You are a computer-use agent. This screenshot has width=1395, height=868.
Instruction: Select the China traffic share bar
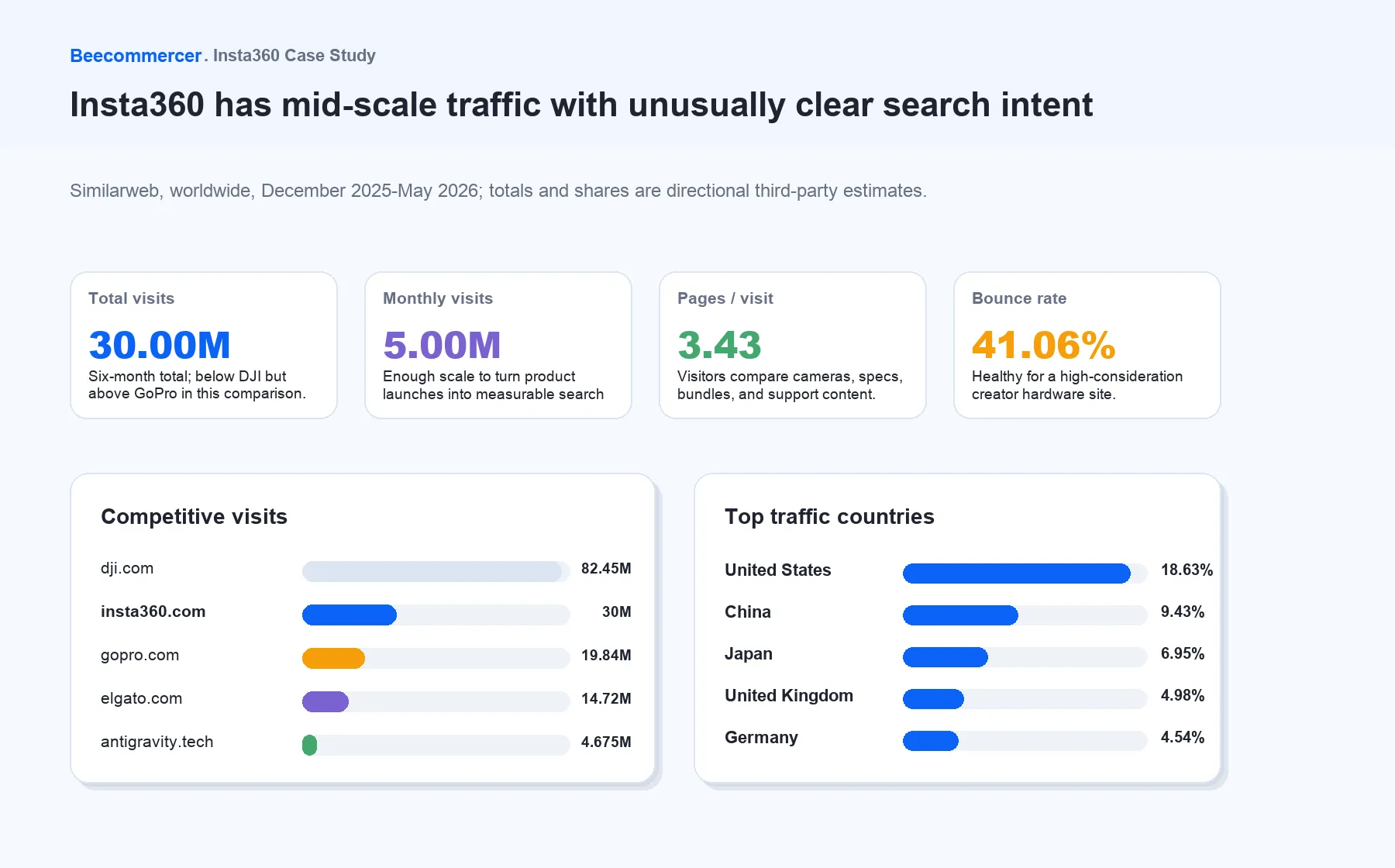[x=960, y=615]
